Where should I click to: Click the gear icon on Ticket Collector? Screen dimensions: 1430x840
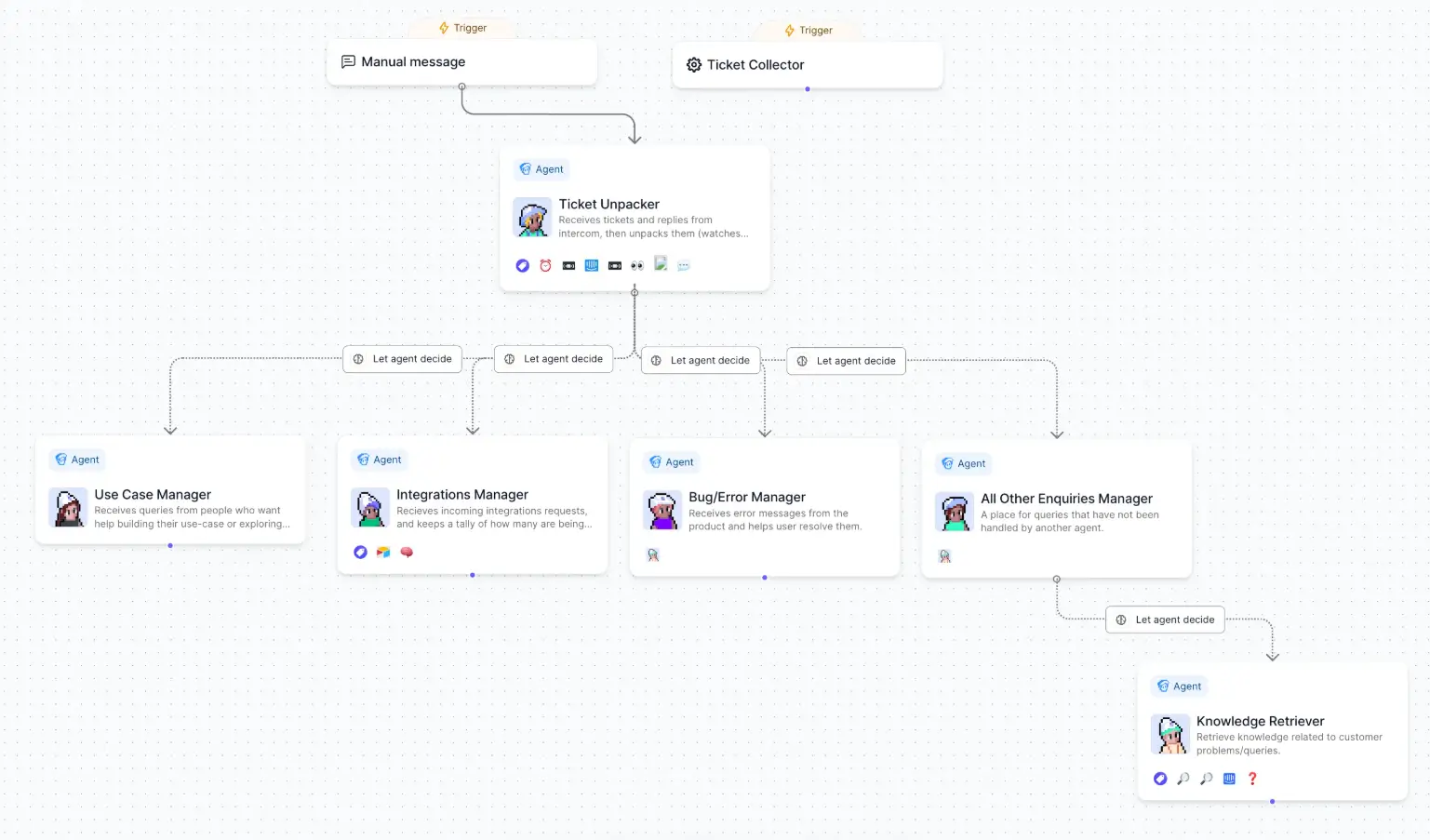click(x=694, y=65)
